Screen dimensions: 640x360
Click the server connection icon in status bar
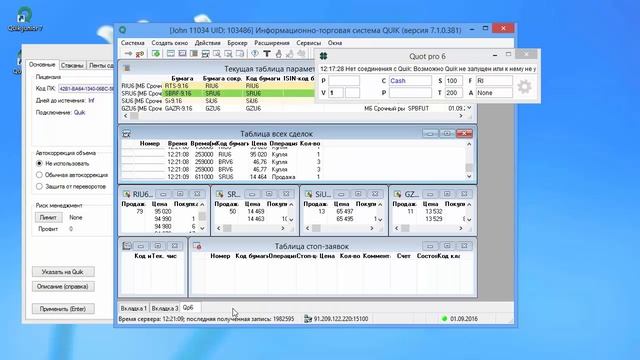(308, 318)
